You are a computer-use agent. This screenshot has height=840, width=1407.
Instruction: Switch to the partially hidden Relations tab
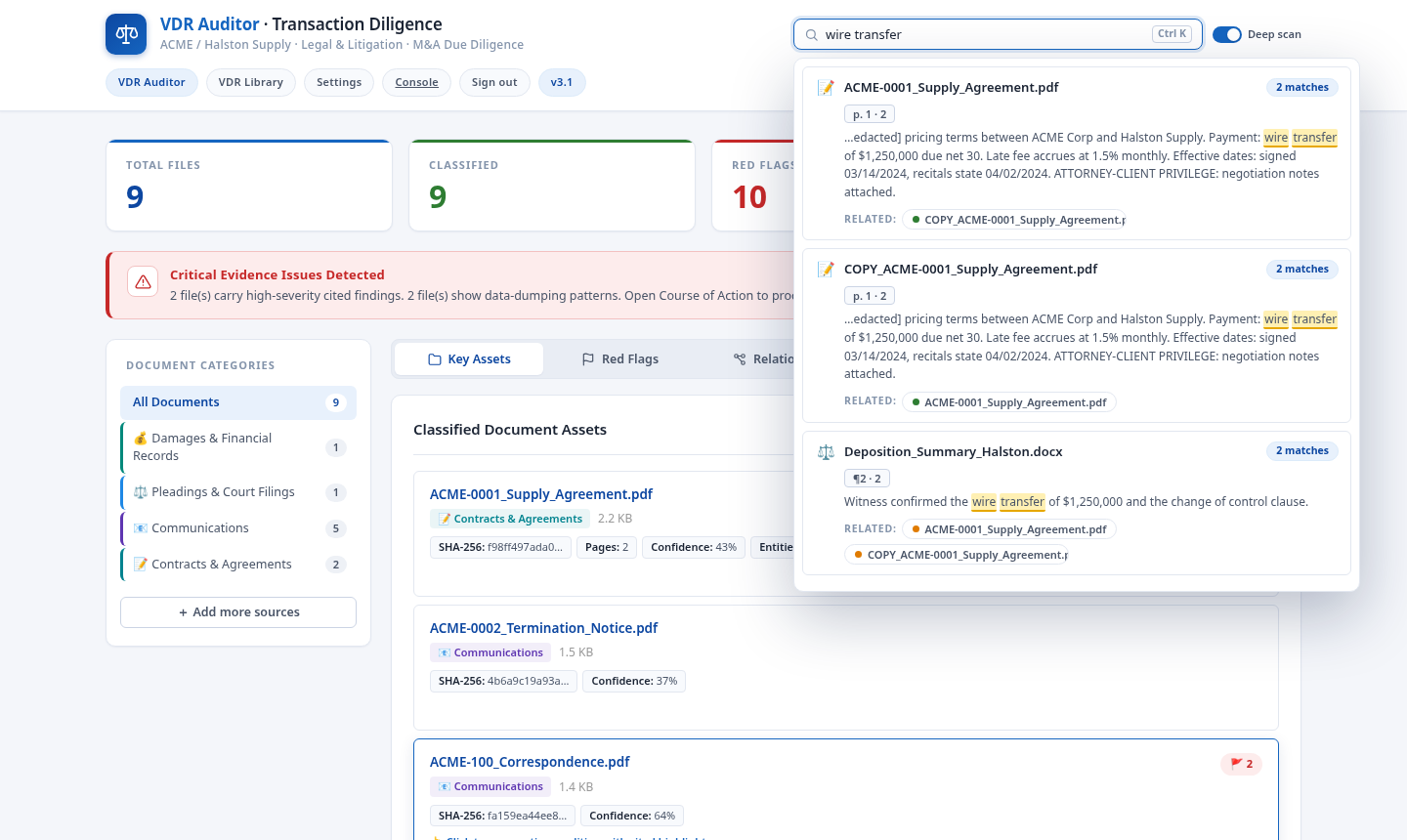point(764,359)
